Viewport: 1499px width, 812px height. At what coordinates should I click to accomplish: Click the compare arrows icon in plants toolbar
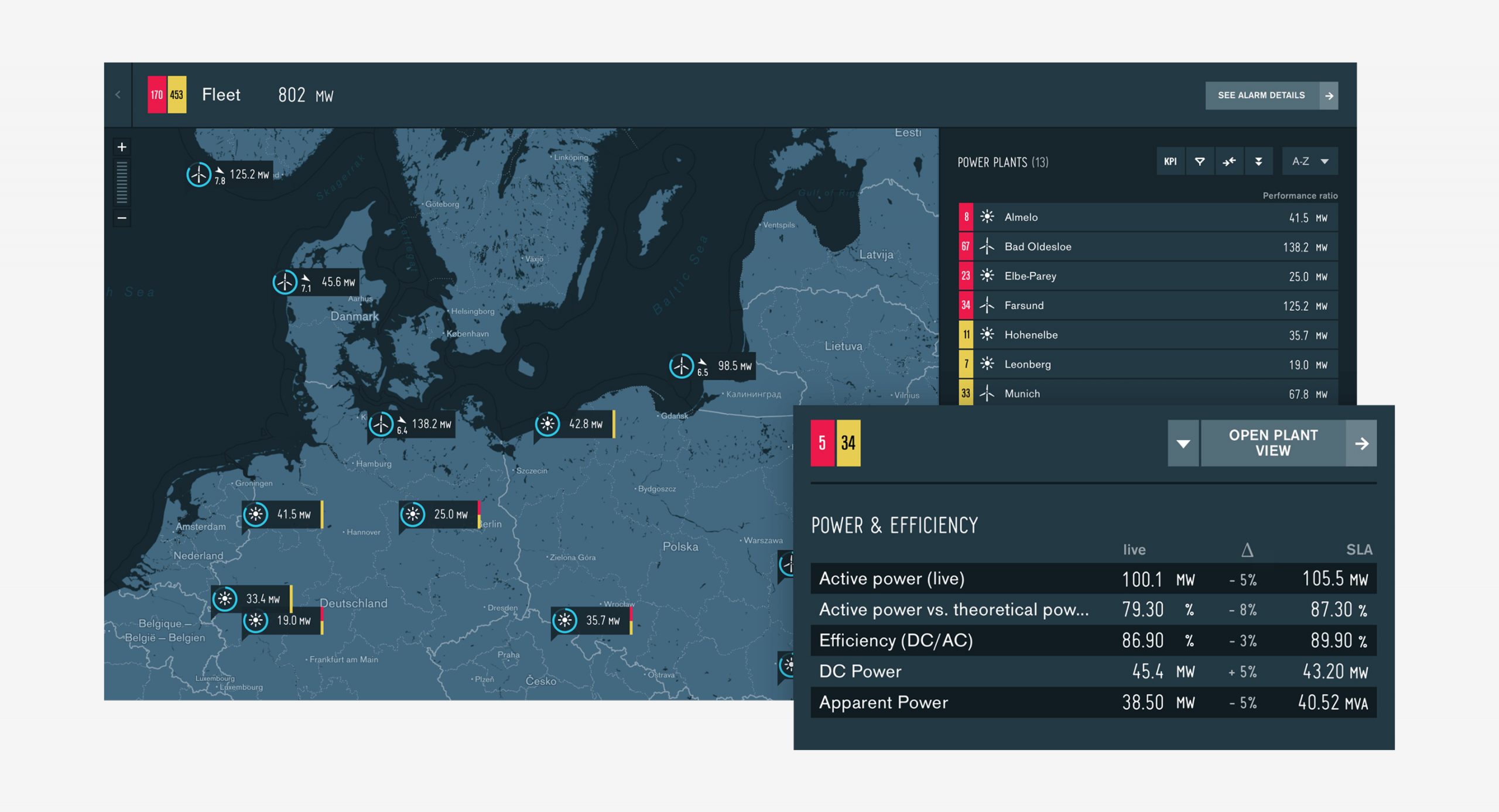click(x=1228, y=162)
